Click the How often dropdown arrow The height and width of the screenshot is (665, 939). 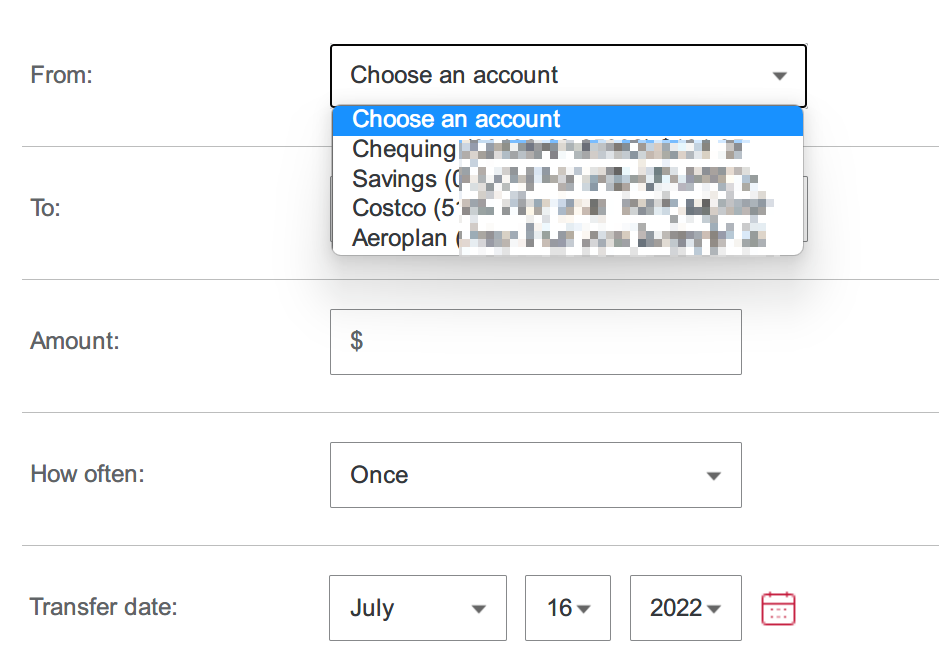pyautogui.click(x=713, y=476)
